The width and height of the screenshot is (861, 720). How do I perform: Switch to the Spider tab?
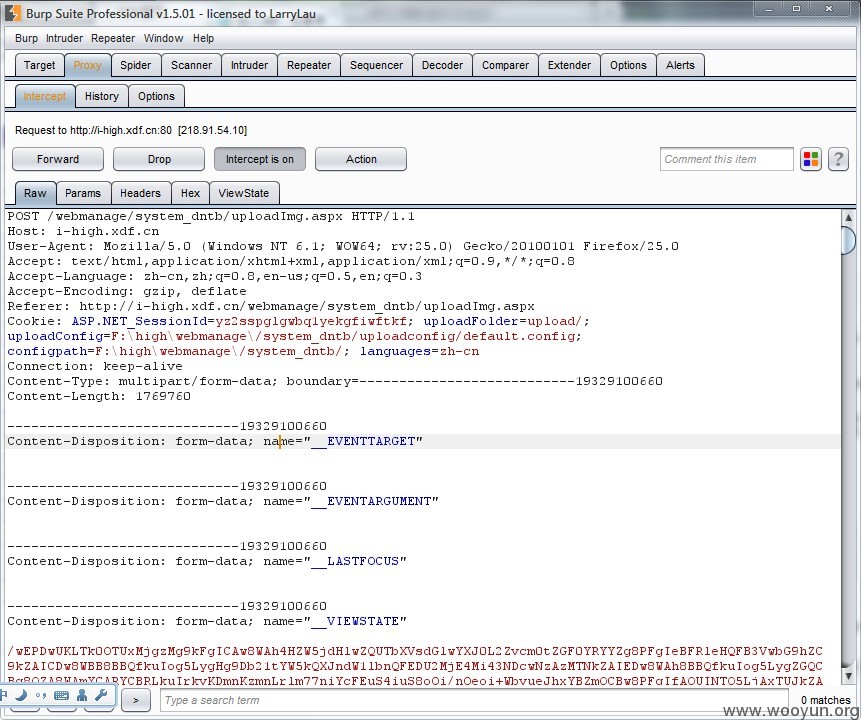pyautogui.click(x=136, y=65)
